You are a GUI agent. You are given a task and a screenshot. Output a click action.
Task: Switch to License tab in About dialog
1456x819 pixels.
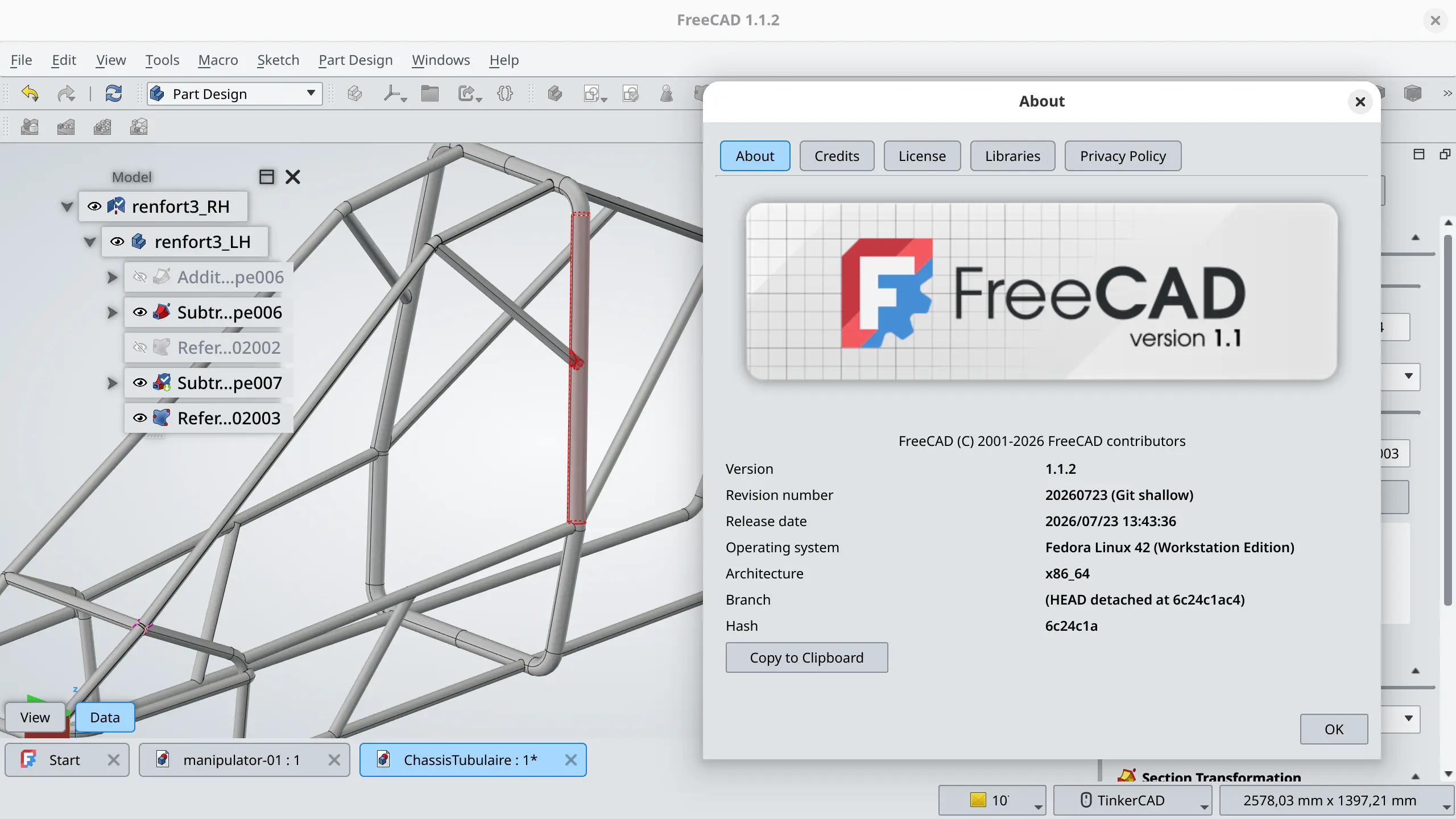[x=922, y=156]
